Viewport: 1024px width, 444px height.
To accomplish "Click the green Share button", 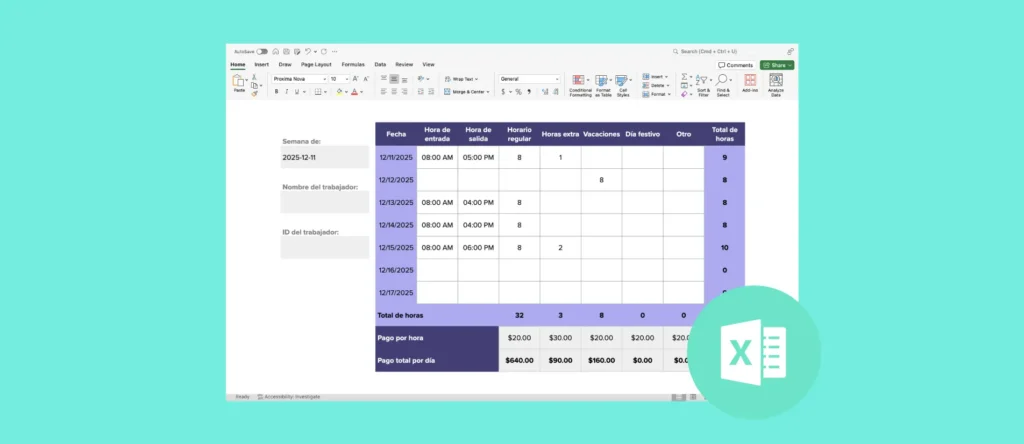I will point(777,65).
